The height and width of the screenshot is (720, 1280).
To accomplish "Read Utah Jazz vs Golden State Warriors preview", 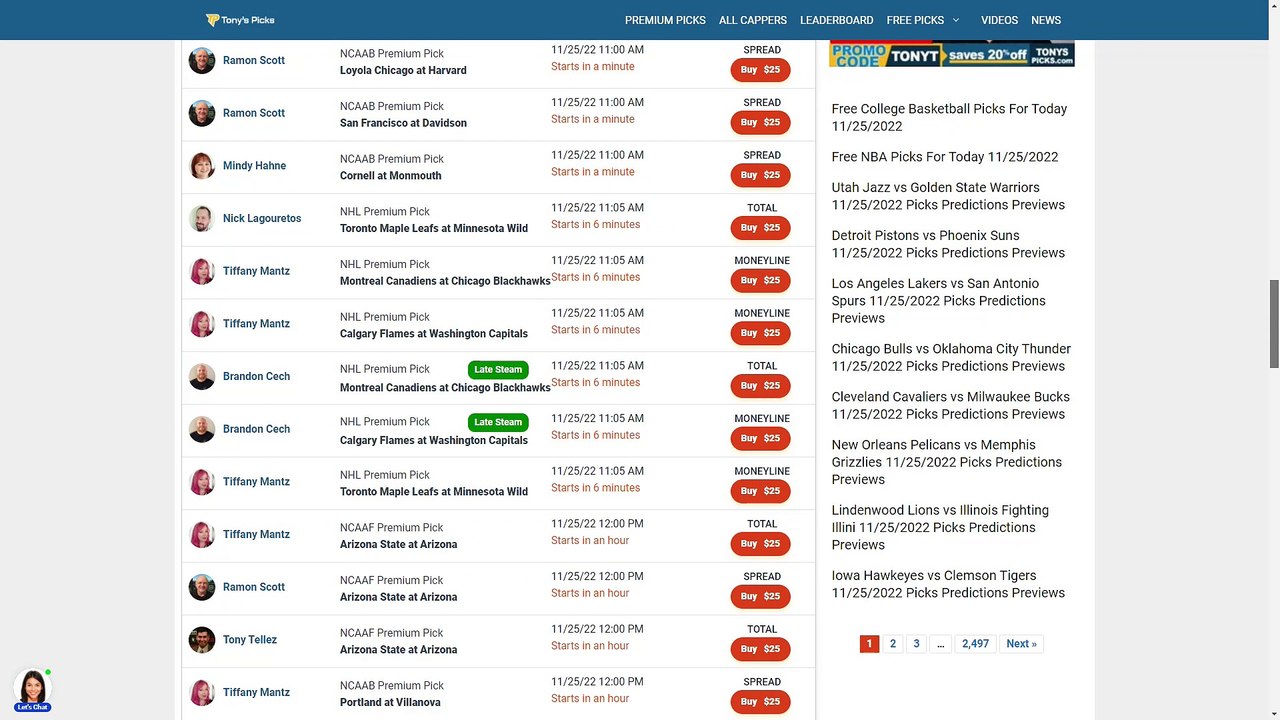I will pos(948,196).
